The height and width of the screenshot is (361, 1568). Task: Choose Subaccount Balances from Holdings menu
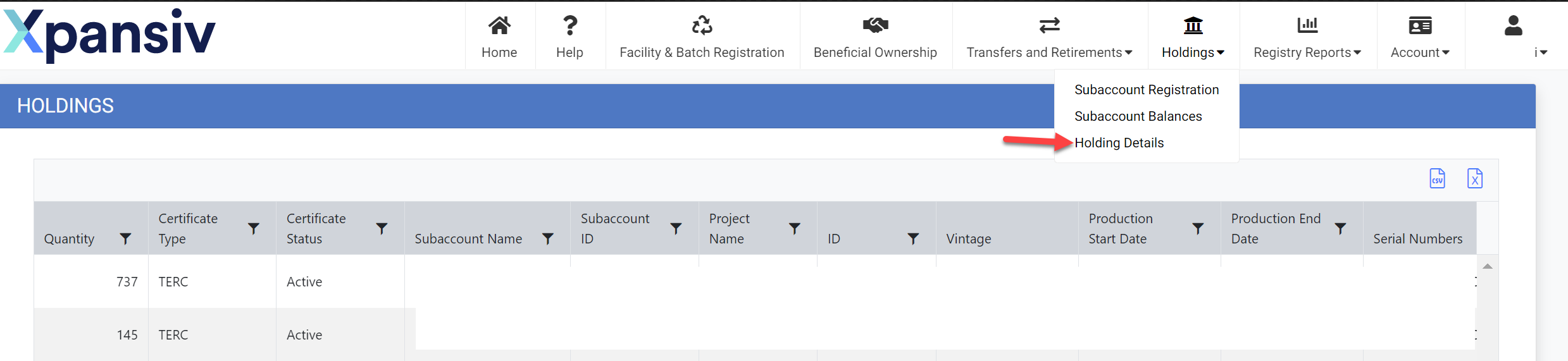click(x=1138, y=116)
